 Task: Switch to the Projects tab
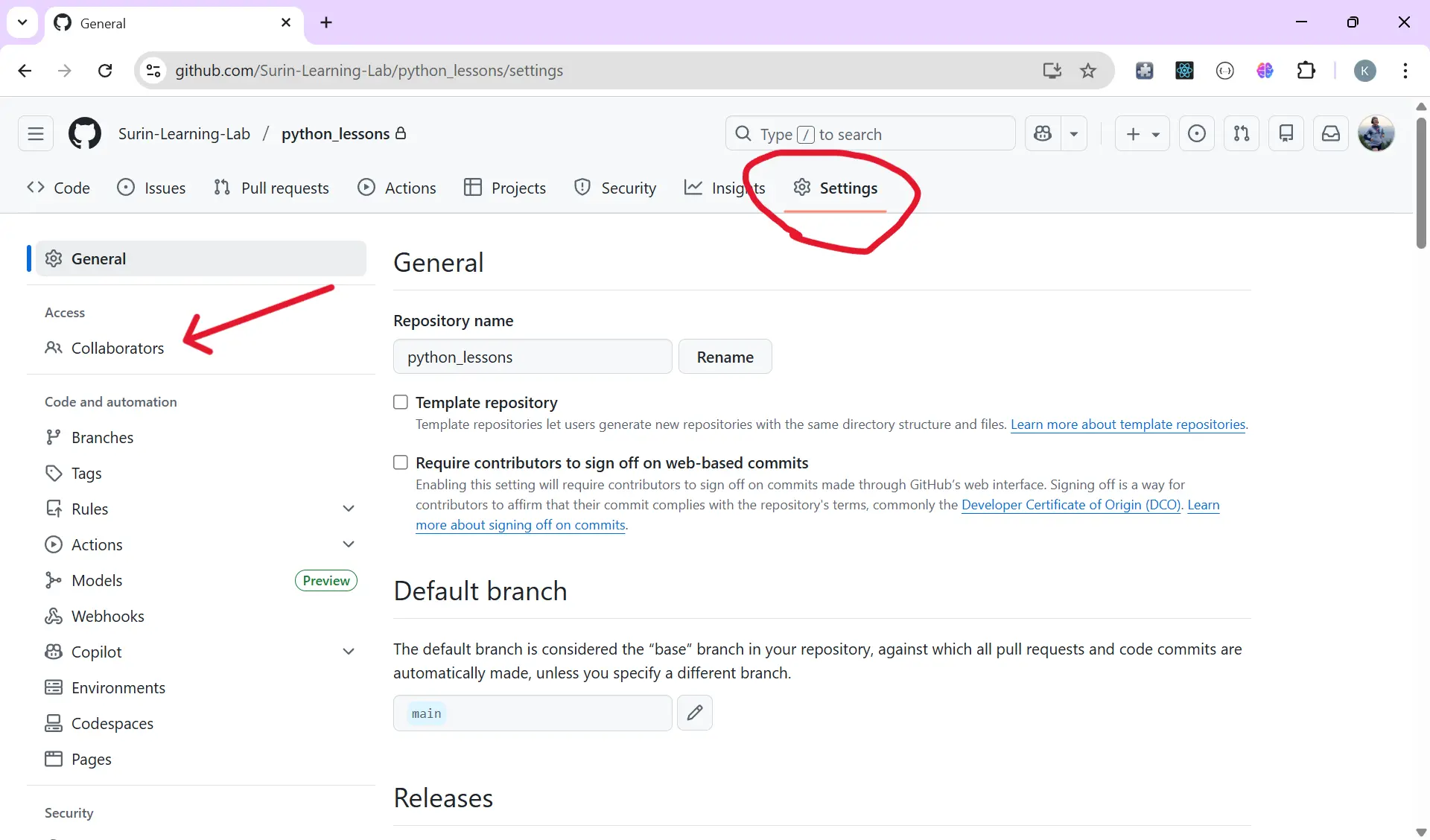pyautogui.click(x=505, y=188)
